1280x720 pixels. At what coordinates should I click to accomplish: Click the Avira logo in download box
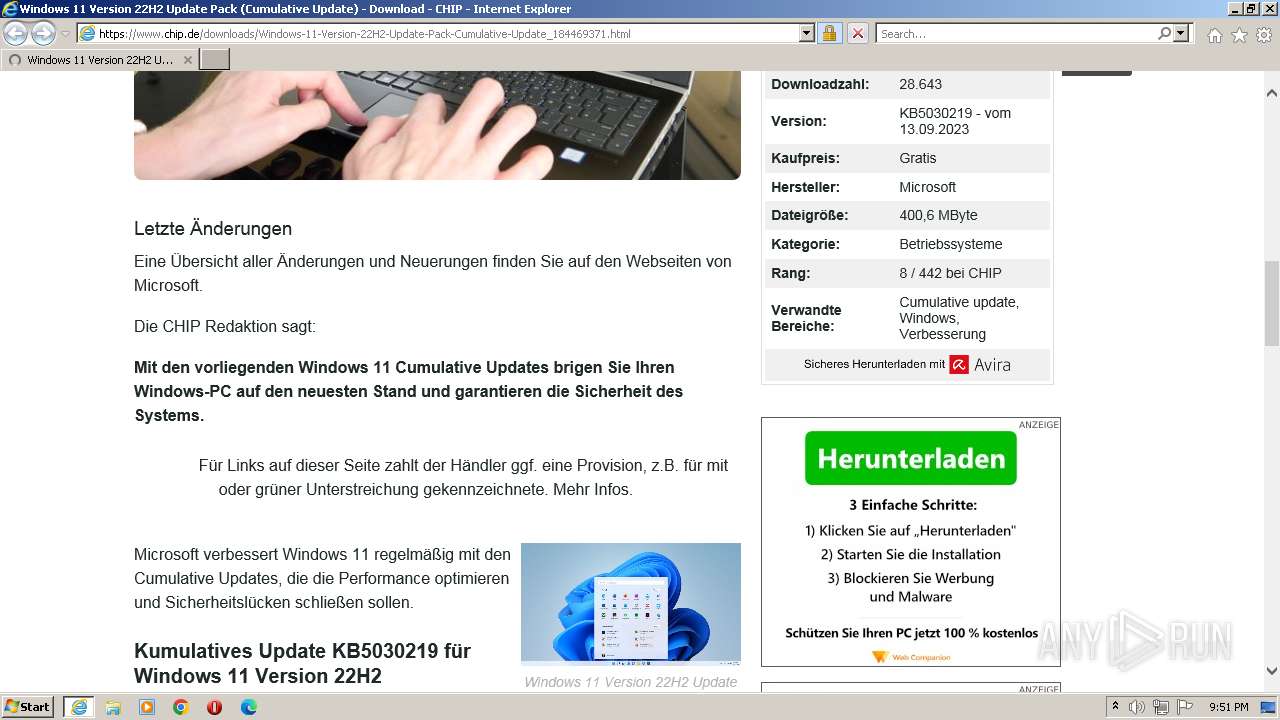(980, 365)
